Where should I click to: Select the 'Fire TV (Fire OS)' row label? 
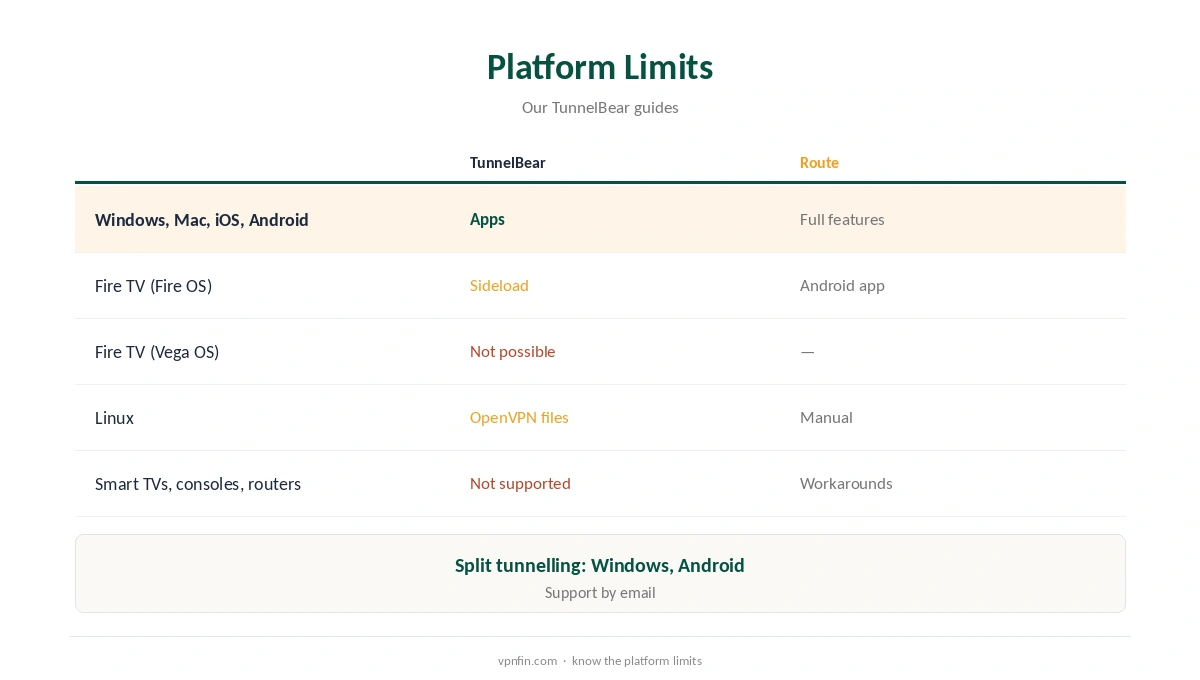[x=153, y=285]
